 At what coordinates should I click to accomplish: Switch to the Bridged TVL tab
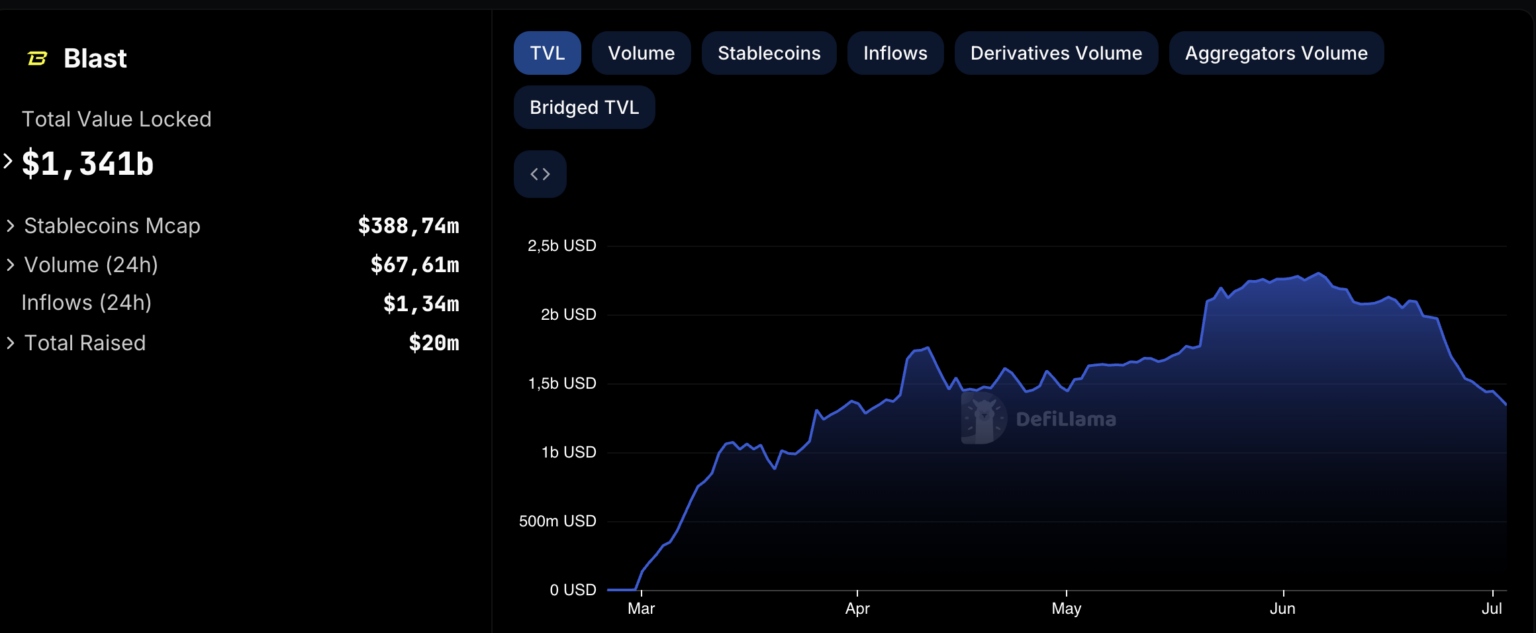(x=584, y=107)
